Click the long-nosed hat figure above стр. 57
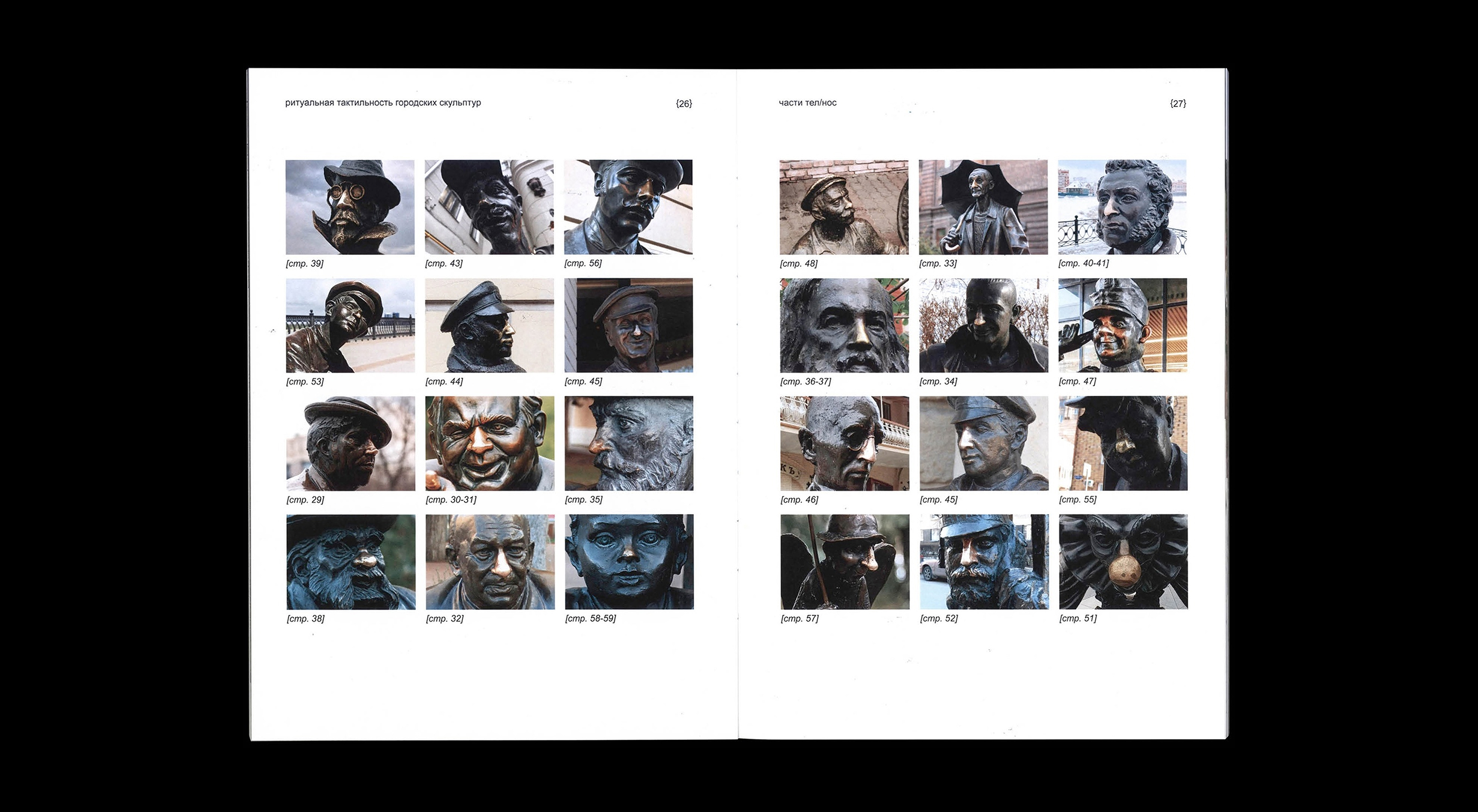This screenshot has height=812, width=1478. tap(845, 562)
